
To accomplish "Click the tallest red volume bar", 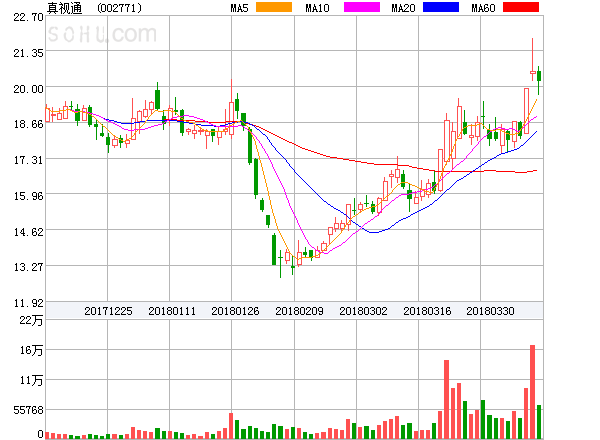I will point(532,392).
